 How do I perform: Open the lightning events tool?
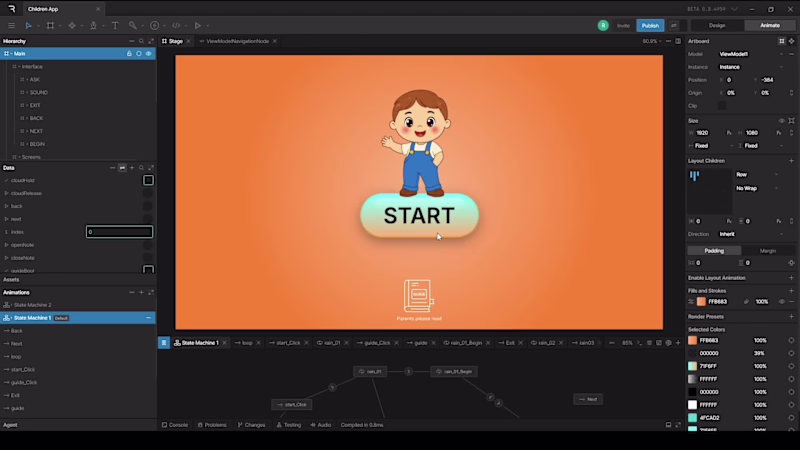[155, 26]
